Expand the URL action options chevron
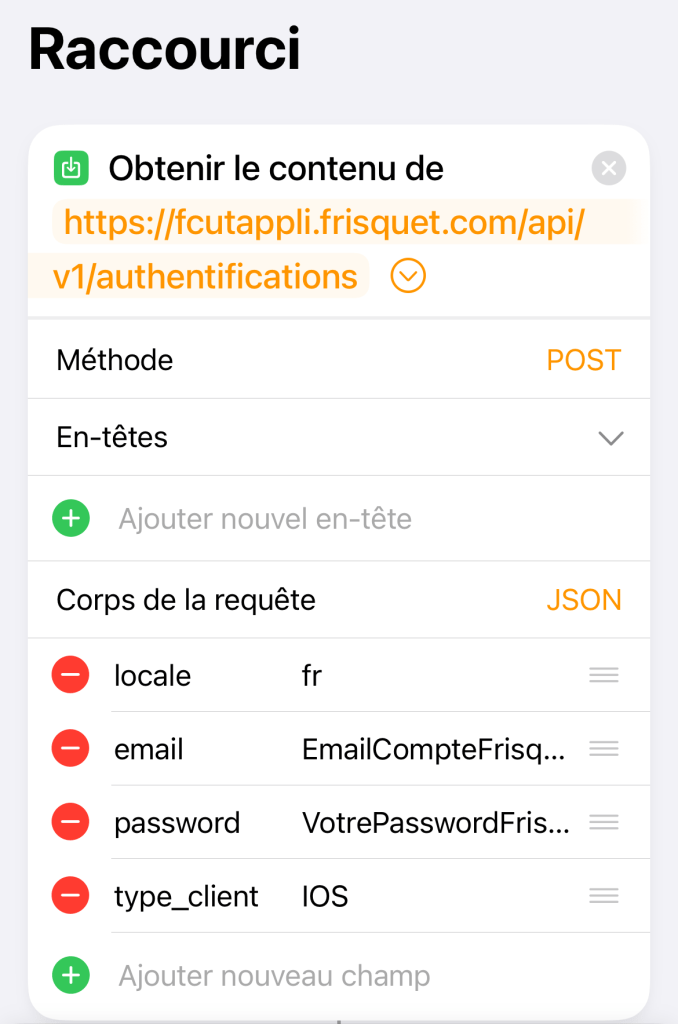 408,276
